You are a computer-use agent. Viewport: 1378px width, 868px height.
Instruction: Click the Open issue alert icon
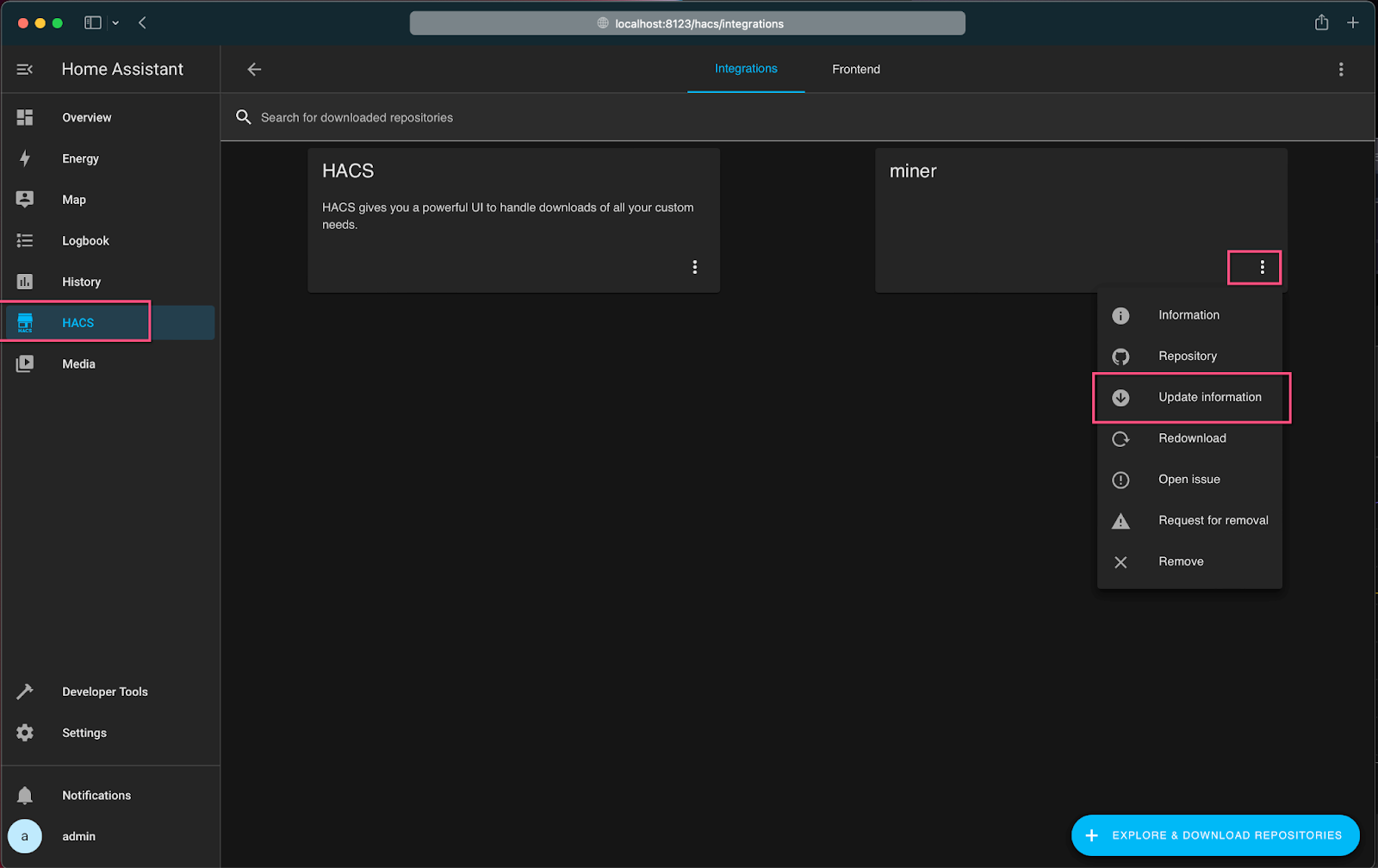[1120, 480]
